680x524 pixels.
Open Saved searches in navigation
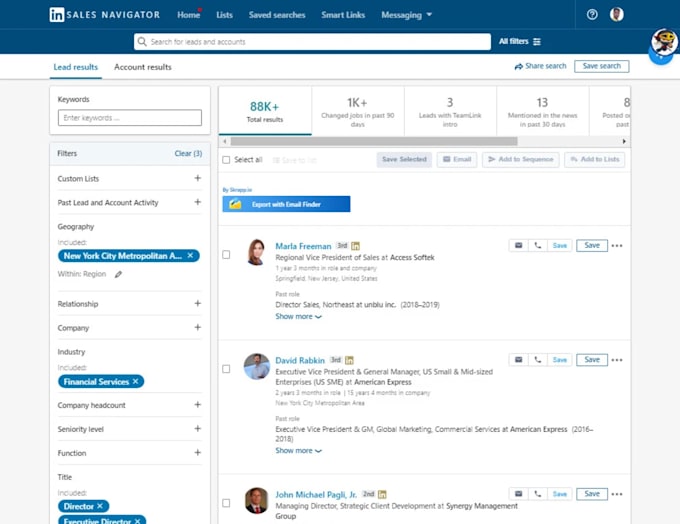(x=277, y=15)
